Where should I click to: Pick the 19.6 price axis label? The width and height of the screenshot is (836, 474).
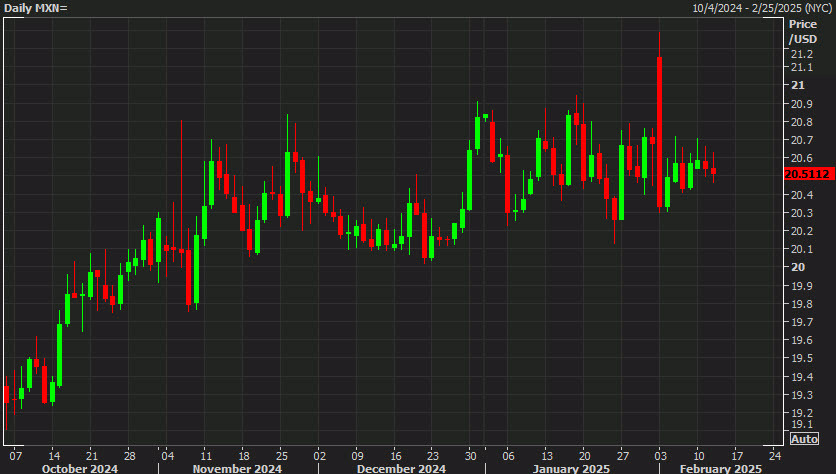click(802, 341)
